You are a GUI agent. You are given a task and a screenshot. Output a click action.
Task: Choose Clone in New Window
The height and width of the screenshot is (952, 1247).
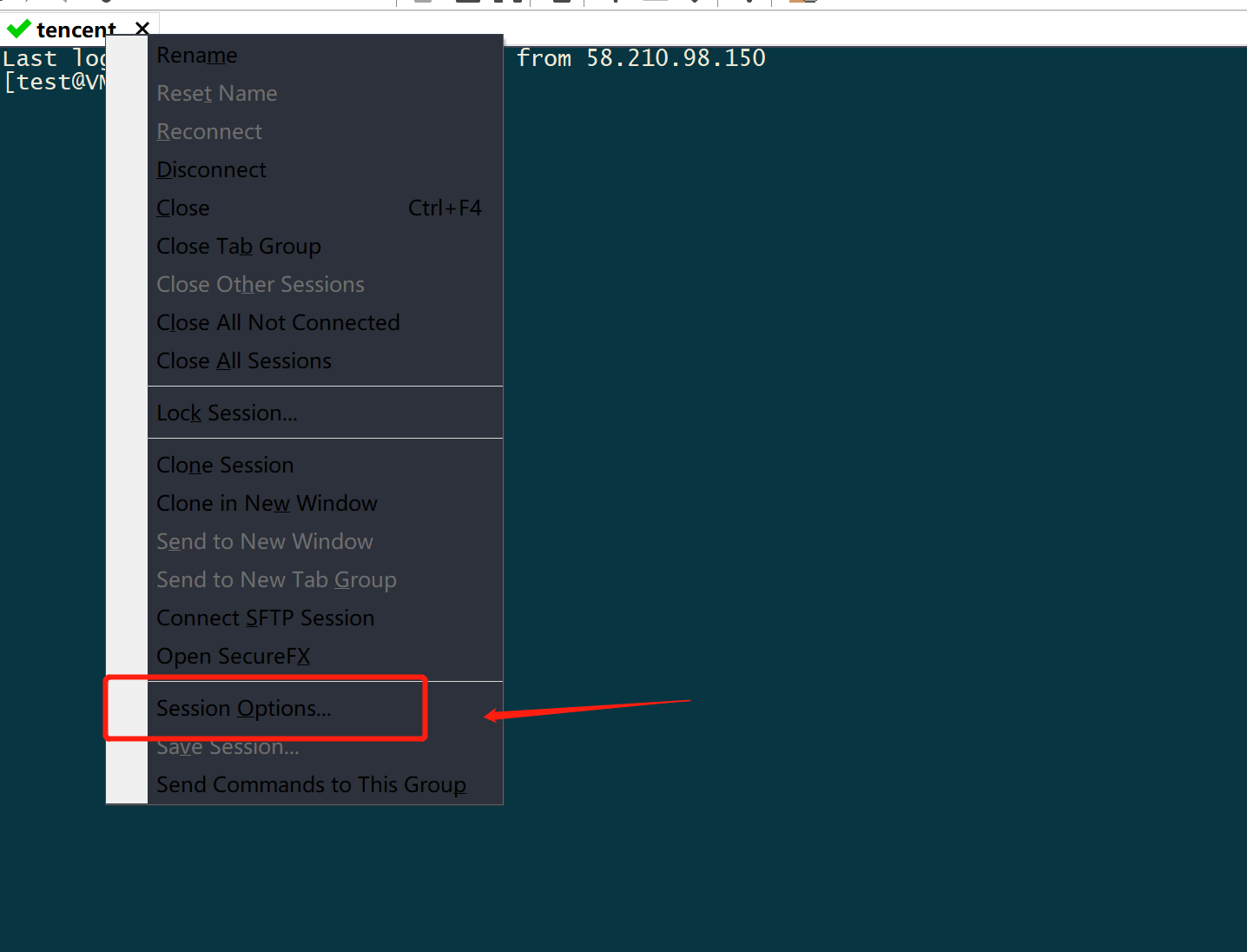[x=267, y=503]
